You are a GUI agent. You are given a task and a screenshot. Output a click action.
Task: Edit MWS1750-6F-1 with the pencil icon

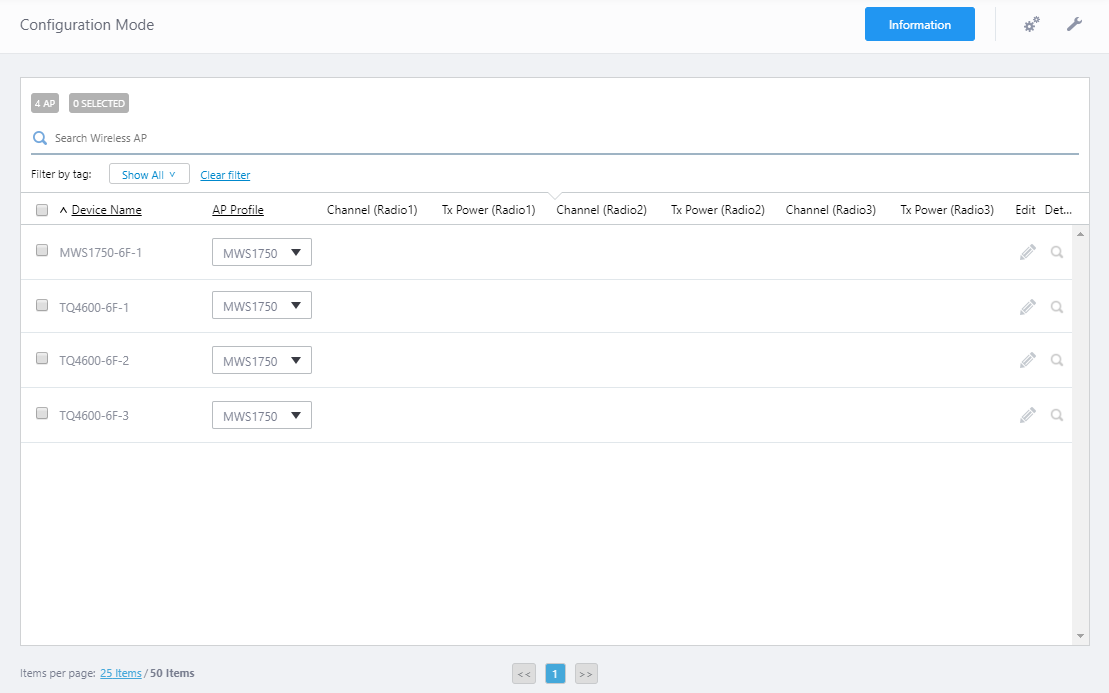[x=1028, y=252]
